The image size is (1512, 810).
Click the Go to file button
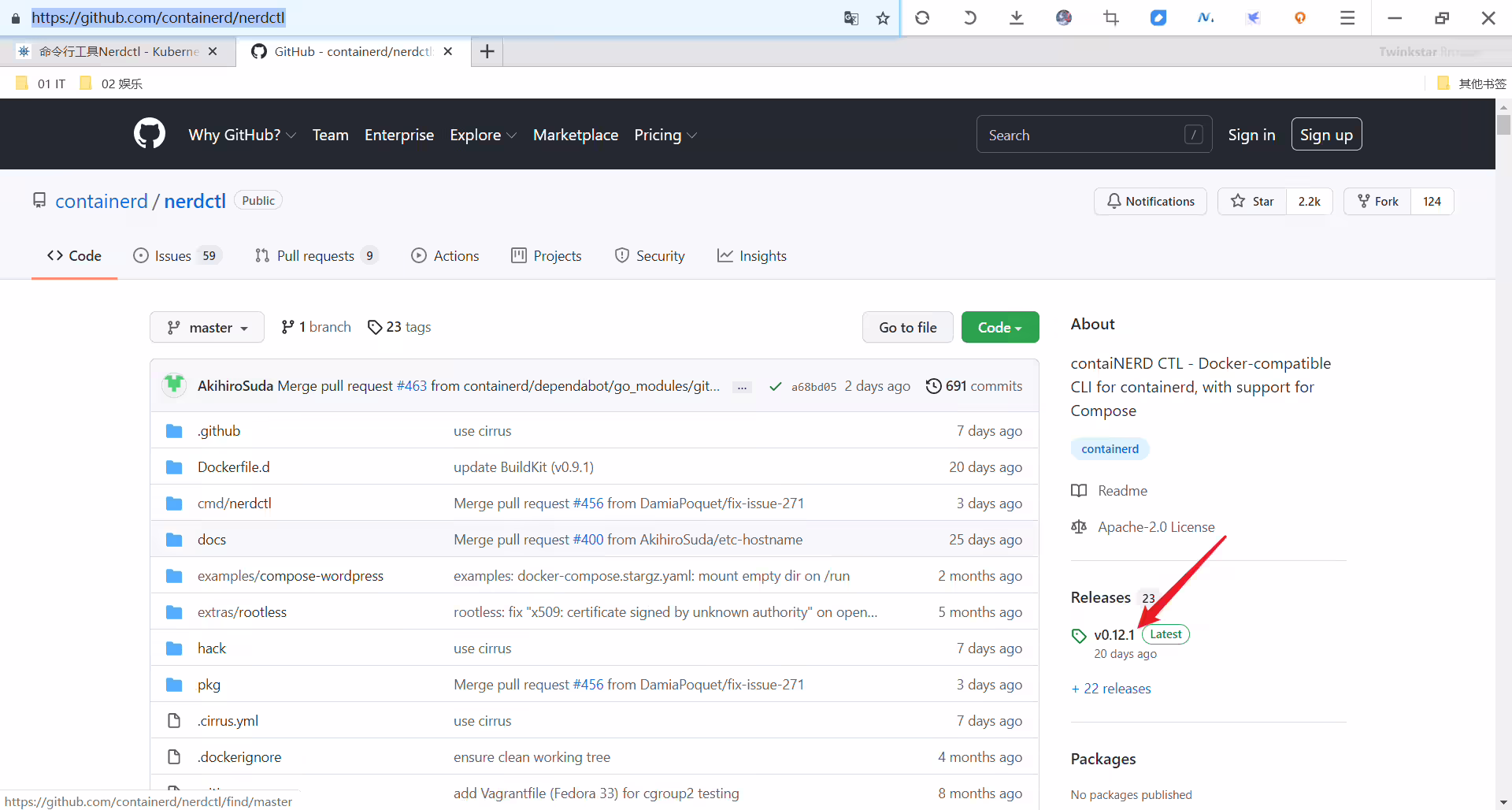pos(908,327)
